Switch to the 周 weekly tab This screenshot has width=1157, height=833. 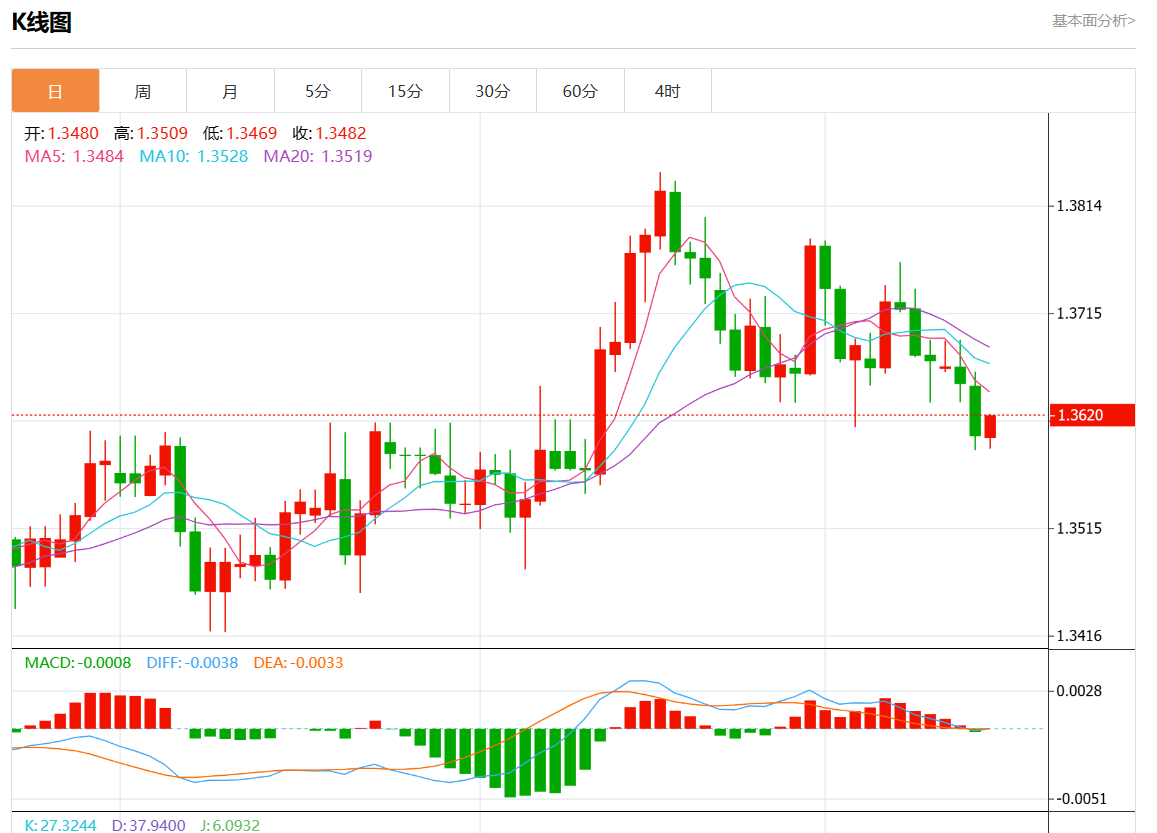click(142, 91)
